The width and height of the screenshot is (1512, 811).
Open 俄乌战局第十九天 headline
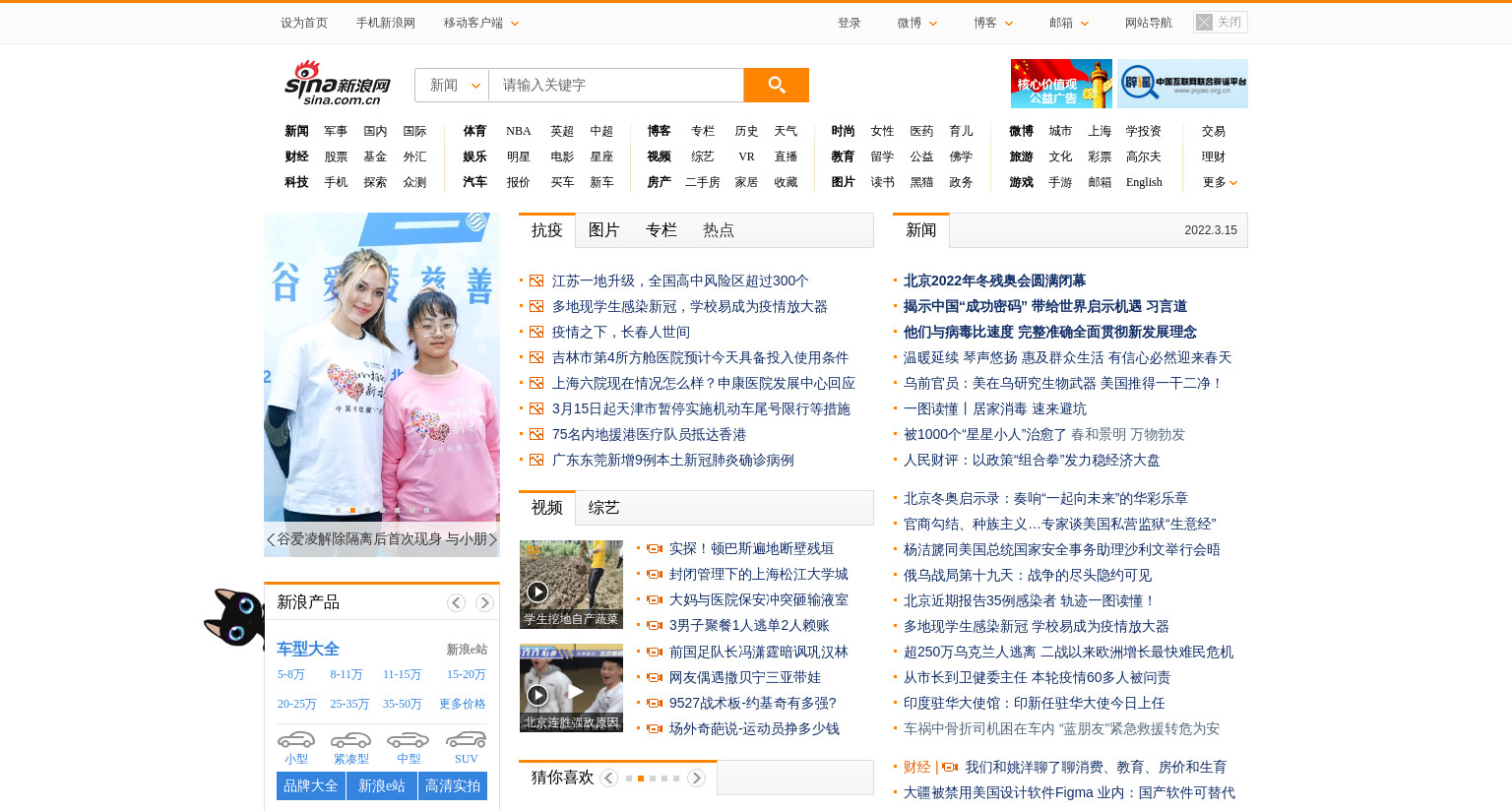[1028, 575]
